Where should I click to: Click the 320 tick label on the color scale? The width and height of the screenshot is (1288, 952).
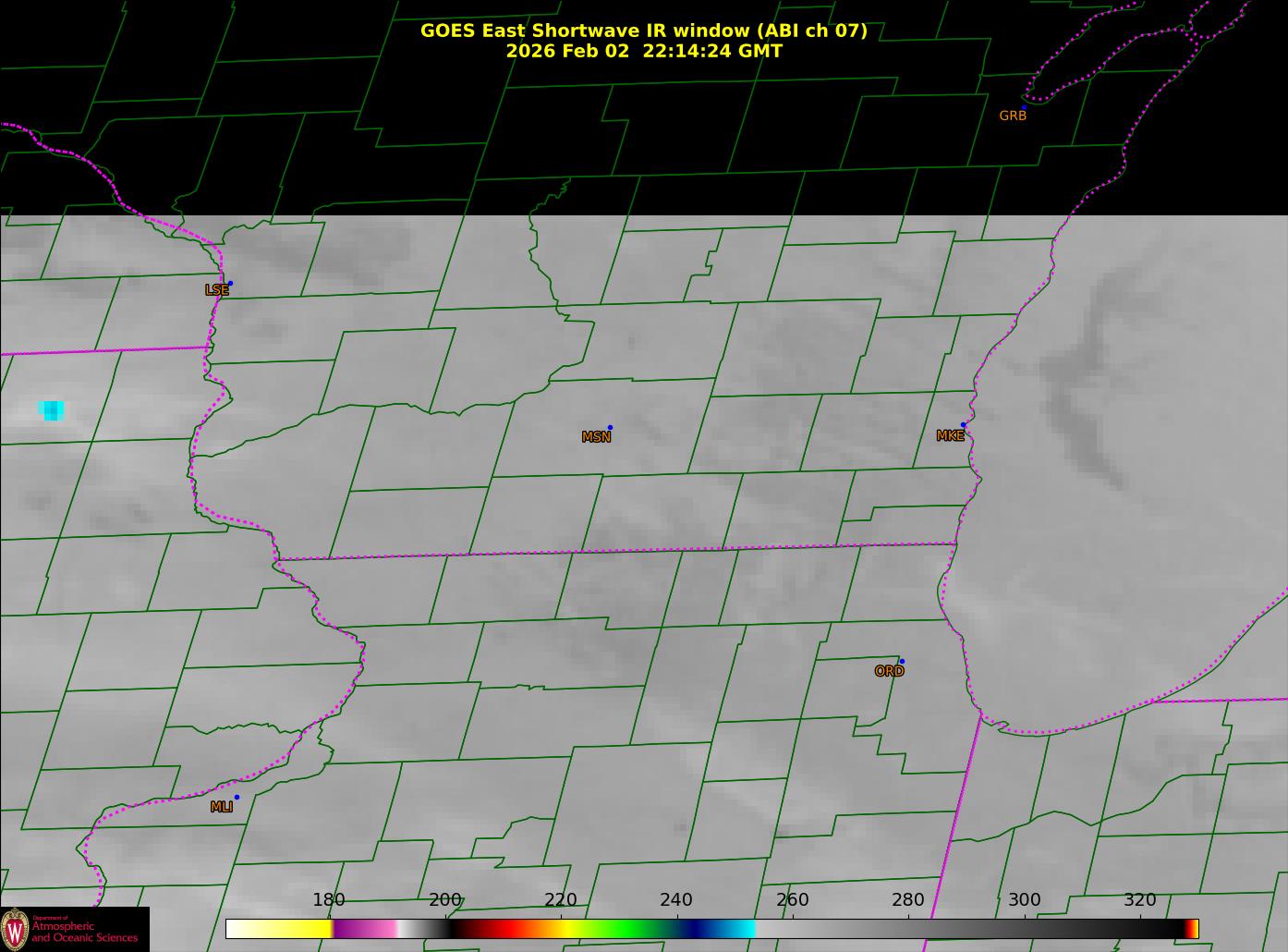(x=1139, y=900)
